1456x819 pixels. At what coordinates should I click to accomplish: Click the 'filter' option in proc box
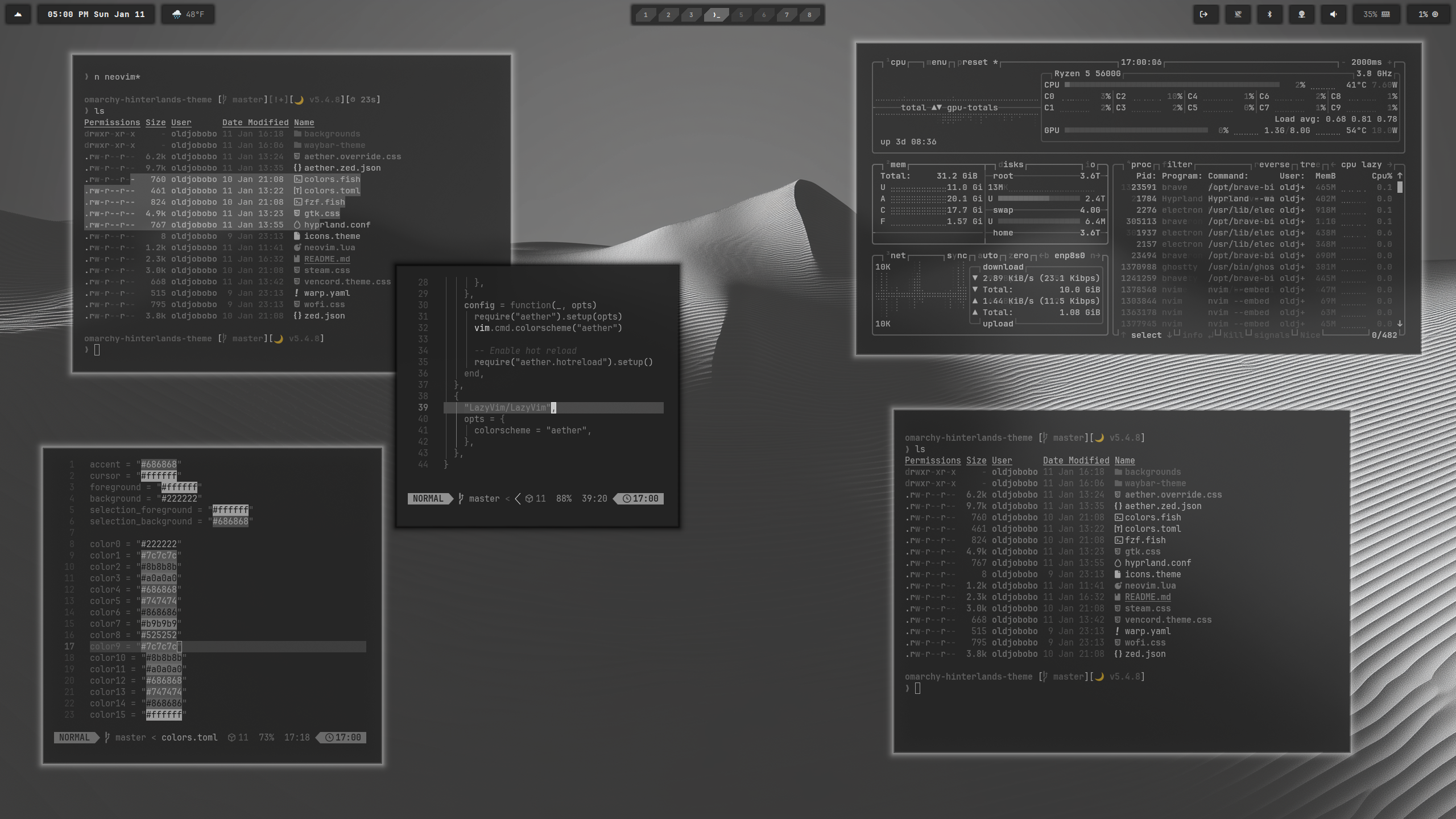(1178, 164)
